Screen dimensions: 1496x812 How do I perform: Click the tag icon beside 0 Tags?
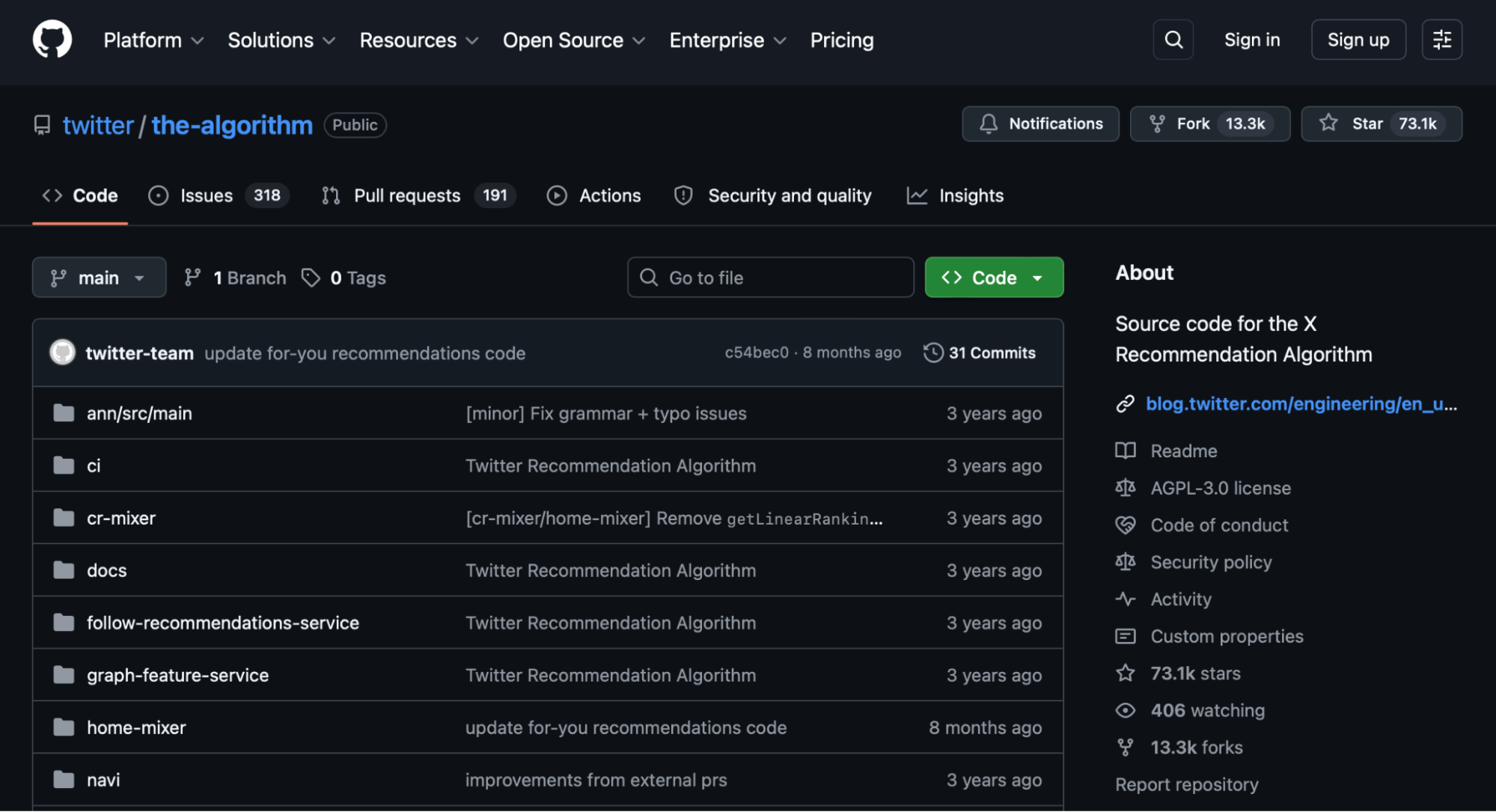(x=311, y=278)
